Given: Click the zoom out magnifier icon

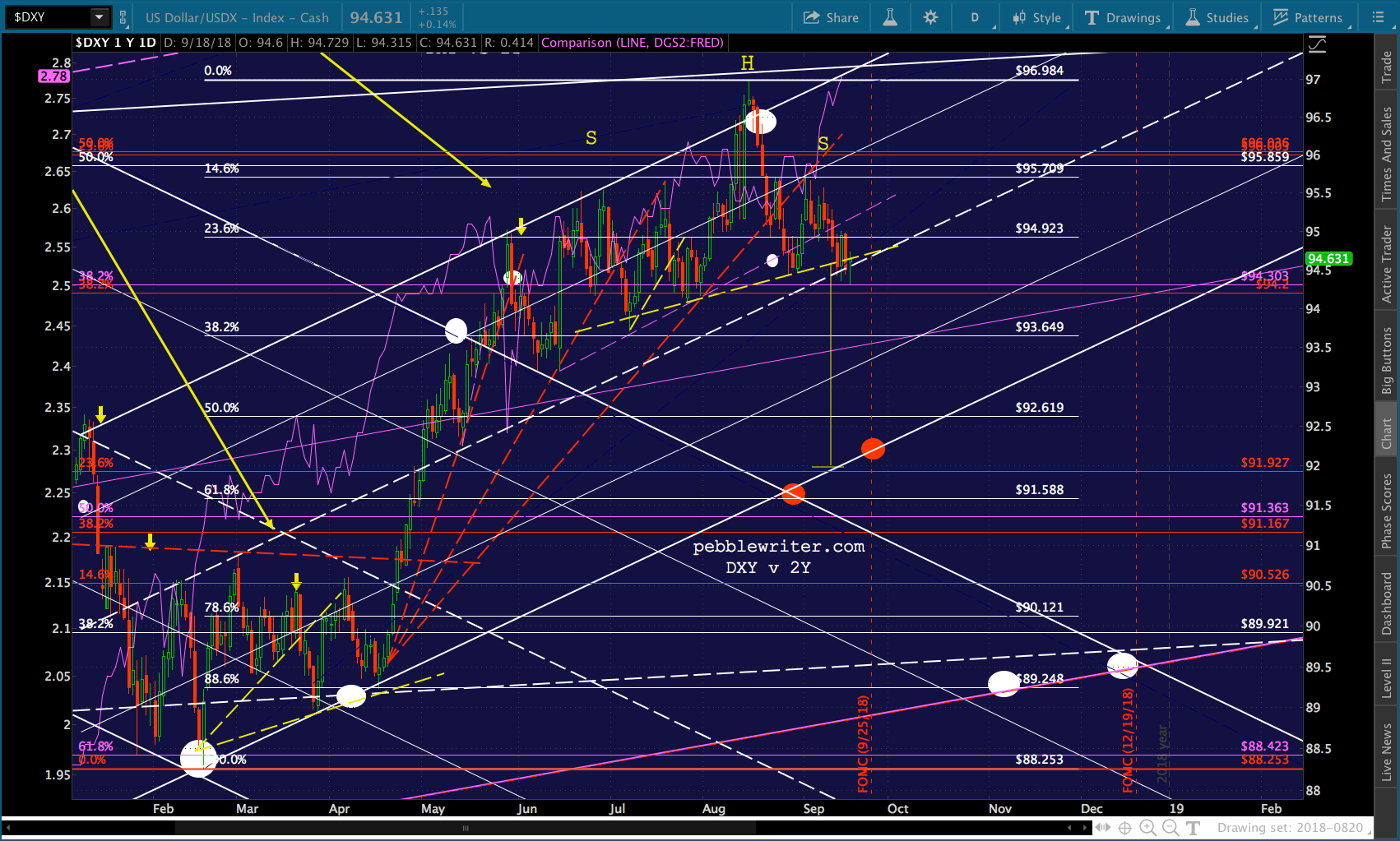Looking at the screenshot, I should click(1170, 828).
